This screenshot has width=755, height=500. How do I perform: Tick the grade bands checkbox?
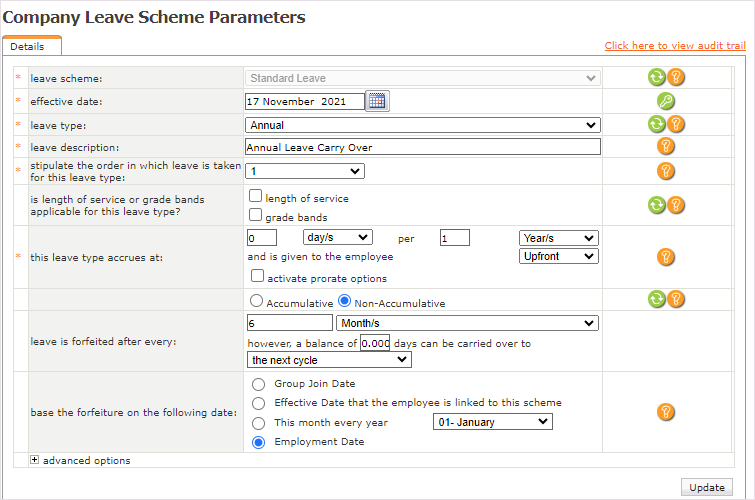[256, 216]
